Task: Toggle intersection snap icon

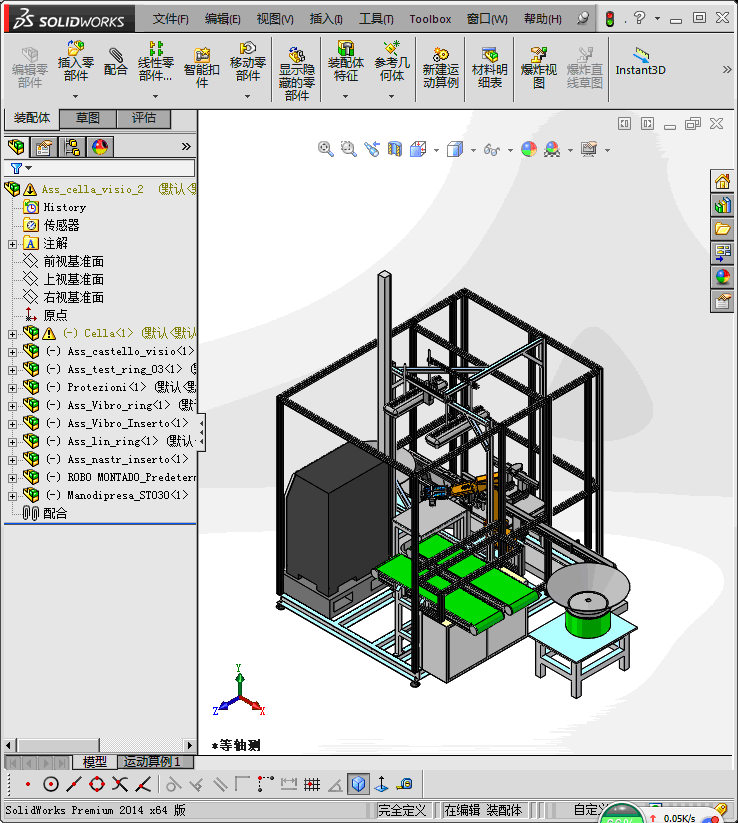Action: [x=120, y=785]
